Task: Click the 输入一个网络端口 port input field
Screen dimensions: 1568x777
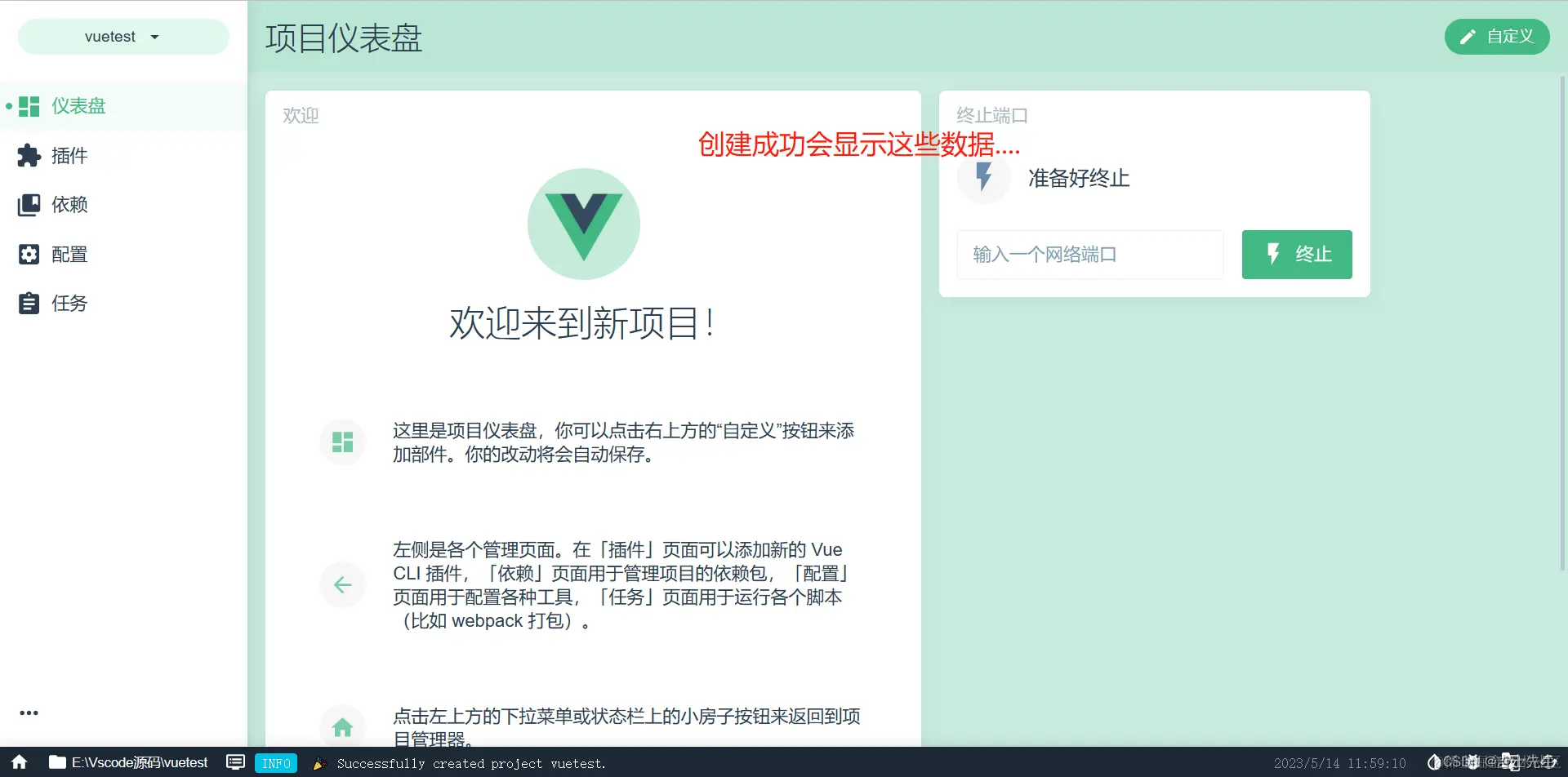Action: [x=1090, y=254]
